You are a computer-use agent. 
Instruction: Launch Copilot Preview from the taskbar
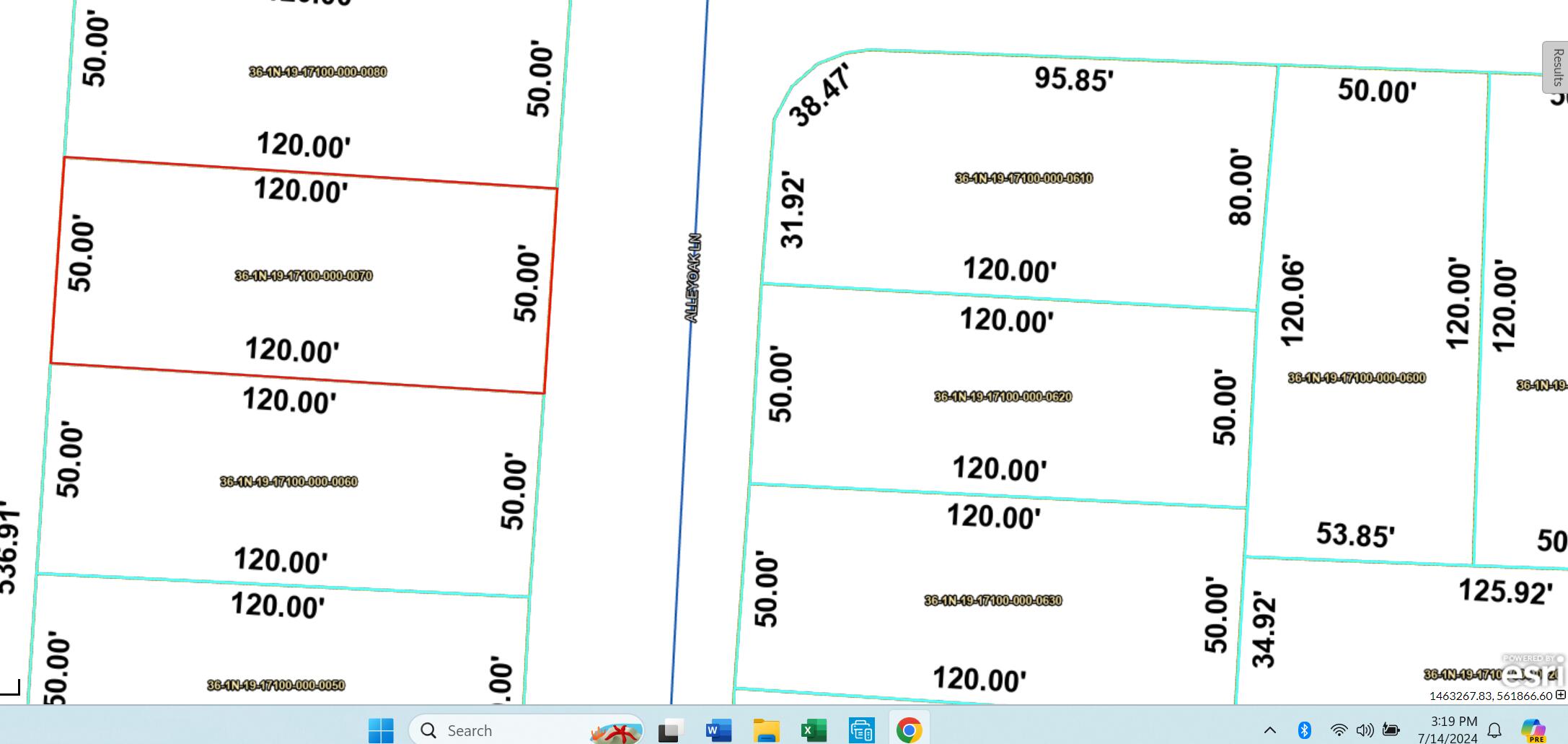coord(1532,730)
